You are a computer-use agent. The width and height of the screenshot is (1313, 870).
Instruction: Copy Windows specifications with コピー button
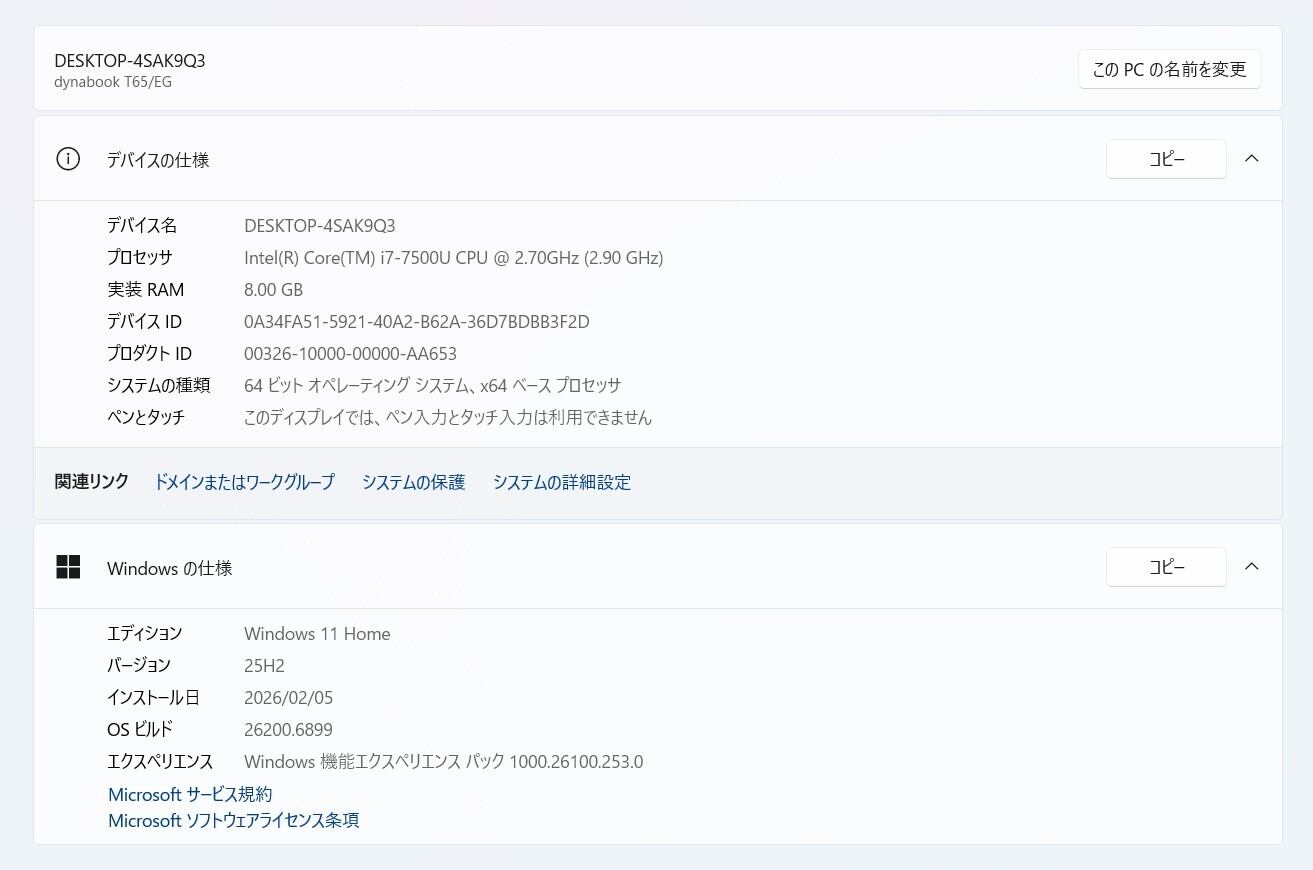pyautogui.click(x=1166, y=567)
